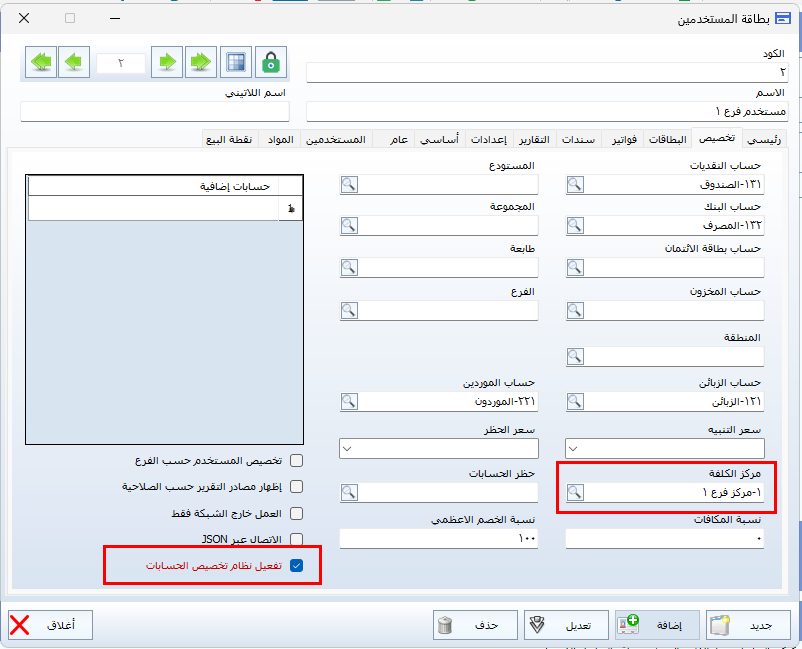The image size is (802, 649).
Task: Uncheck تفعيل نظام تخصيص الحسابات checkbox
Action: (296, 566)
